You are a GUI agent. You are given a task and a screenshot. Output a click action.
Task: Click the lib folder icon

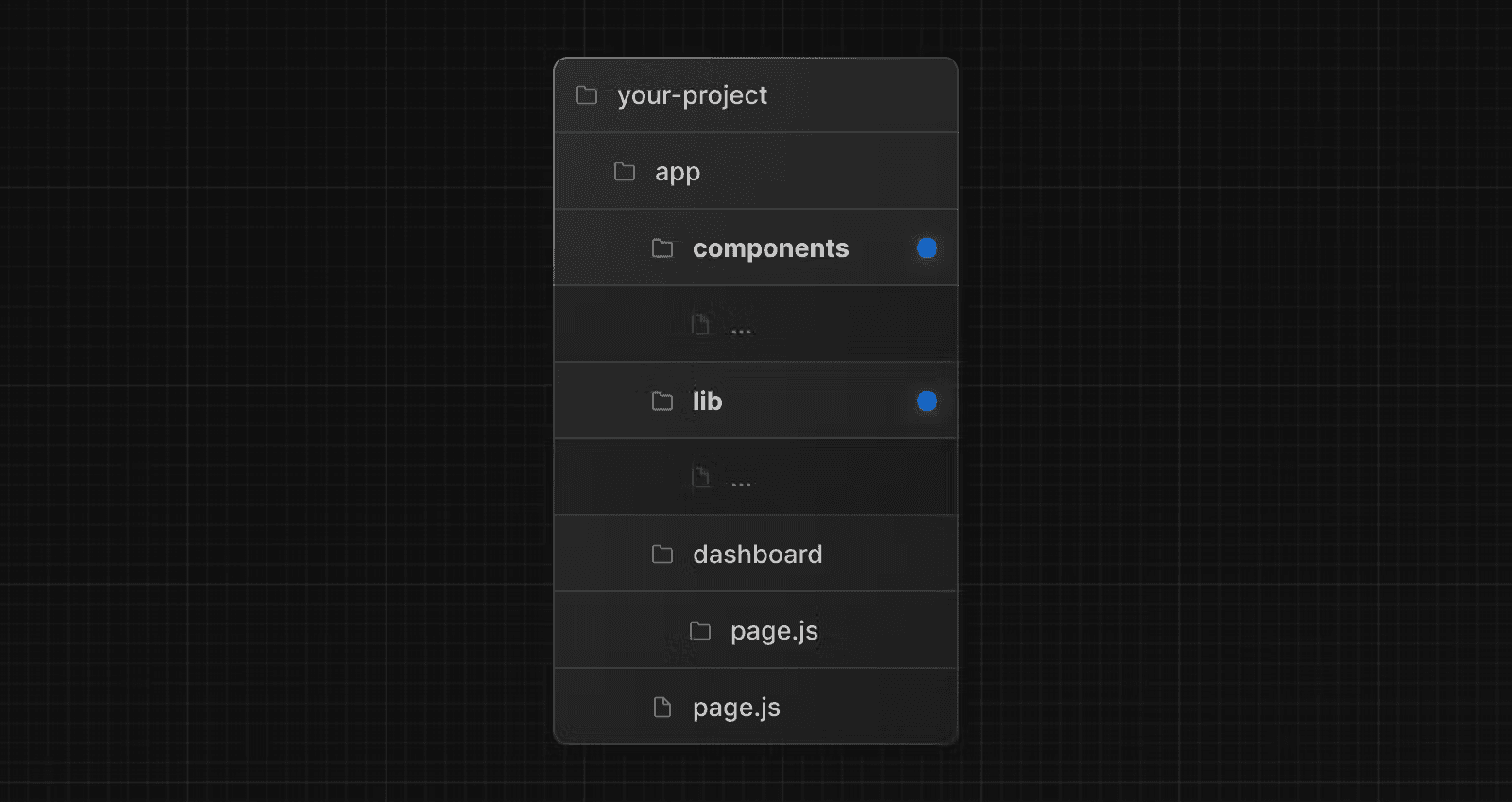662,401
